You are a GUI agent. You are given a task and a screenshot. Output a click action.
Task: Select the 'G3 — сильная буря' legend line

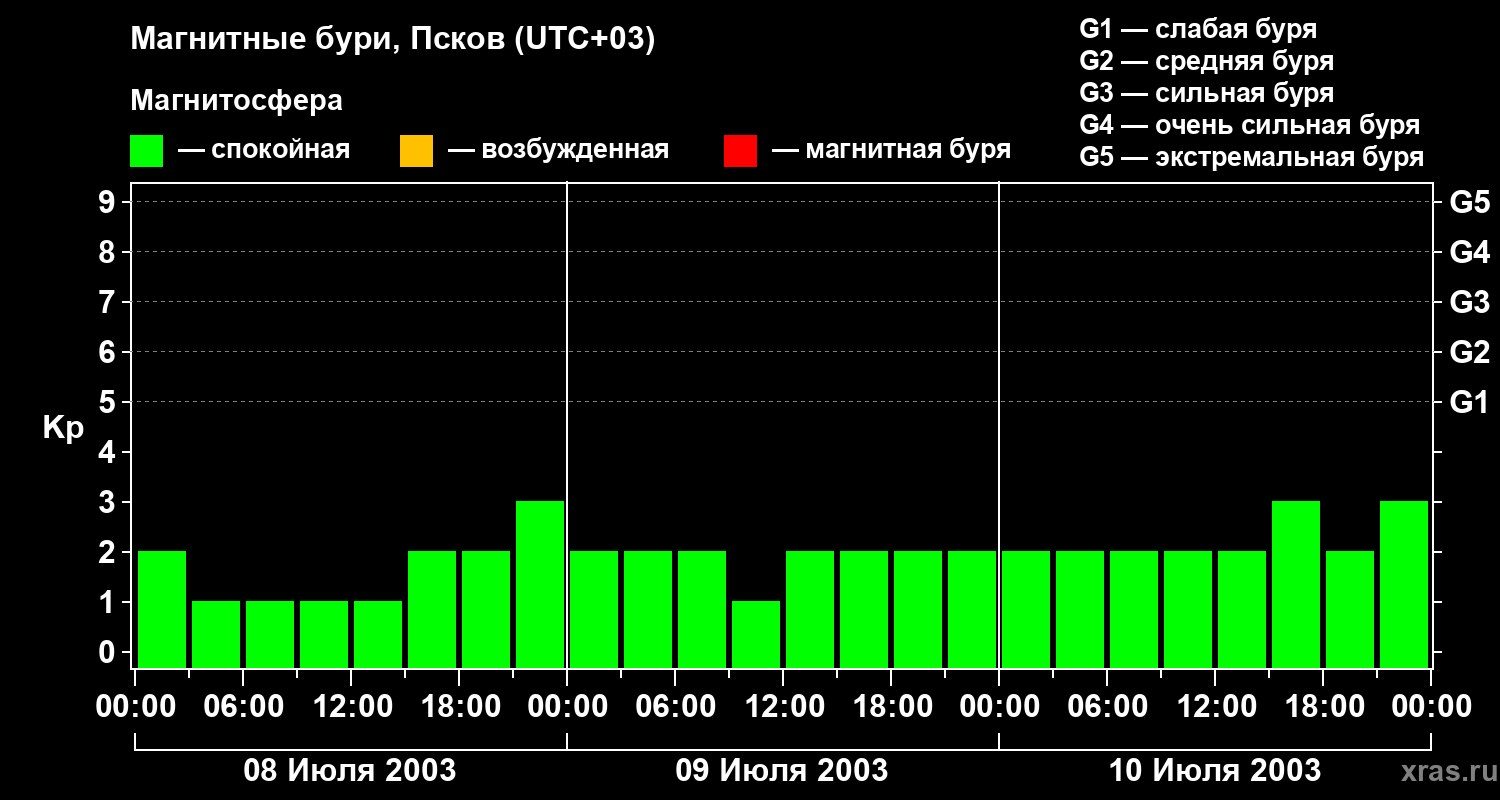(1207, 93)
